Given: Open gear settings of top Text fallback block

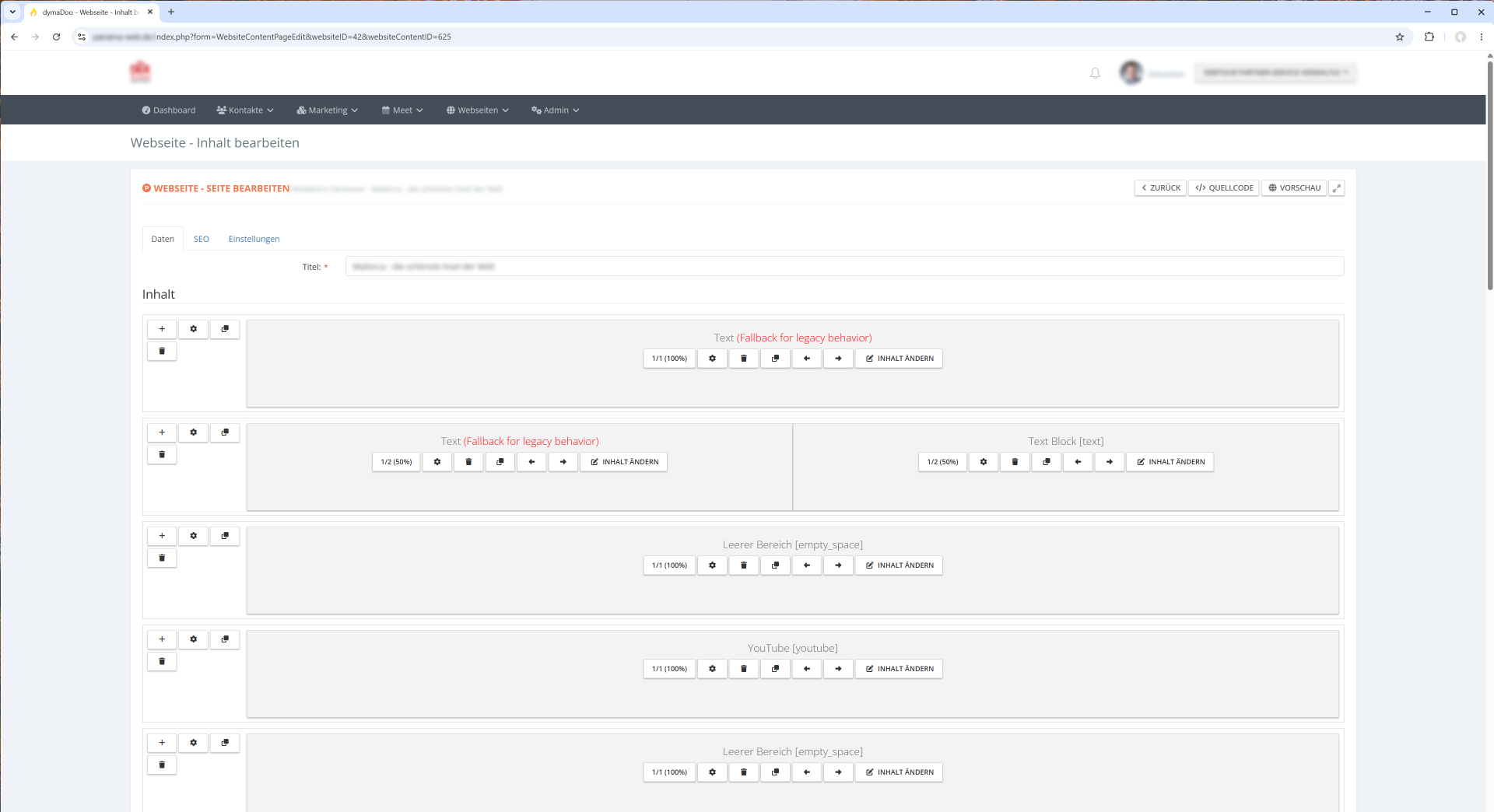Looking at the screenshot, I should click(712, 359).
